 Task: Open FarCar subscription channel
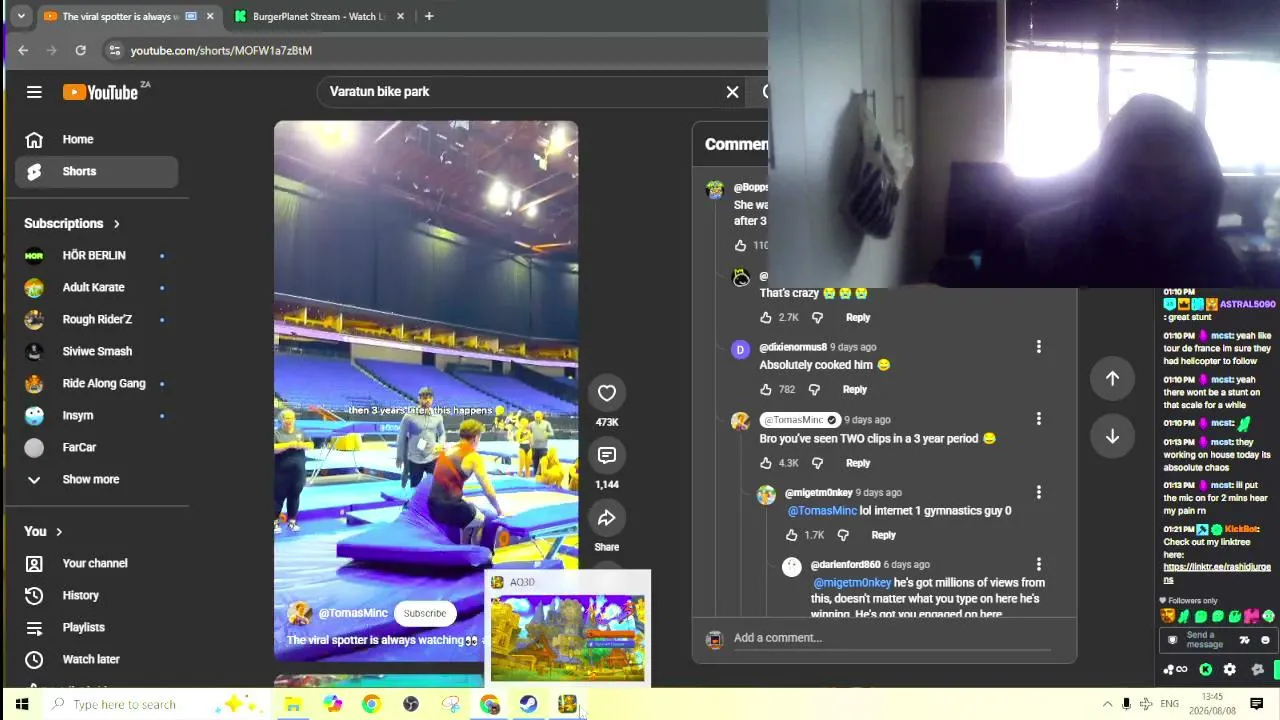click(x=96, y=447)
